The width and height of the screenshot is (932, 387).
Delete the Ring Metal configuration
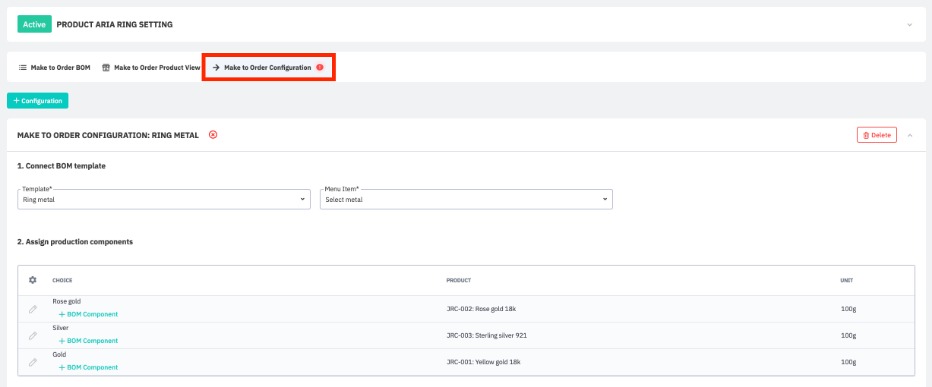point(877,135)
